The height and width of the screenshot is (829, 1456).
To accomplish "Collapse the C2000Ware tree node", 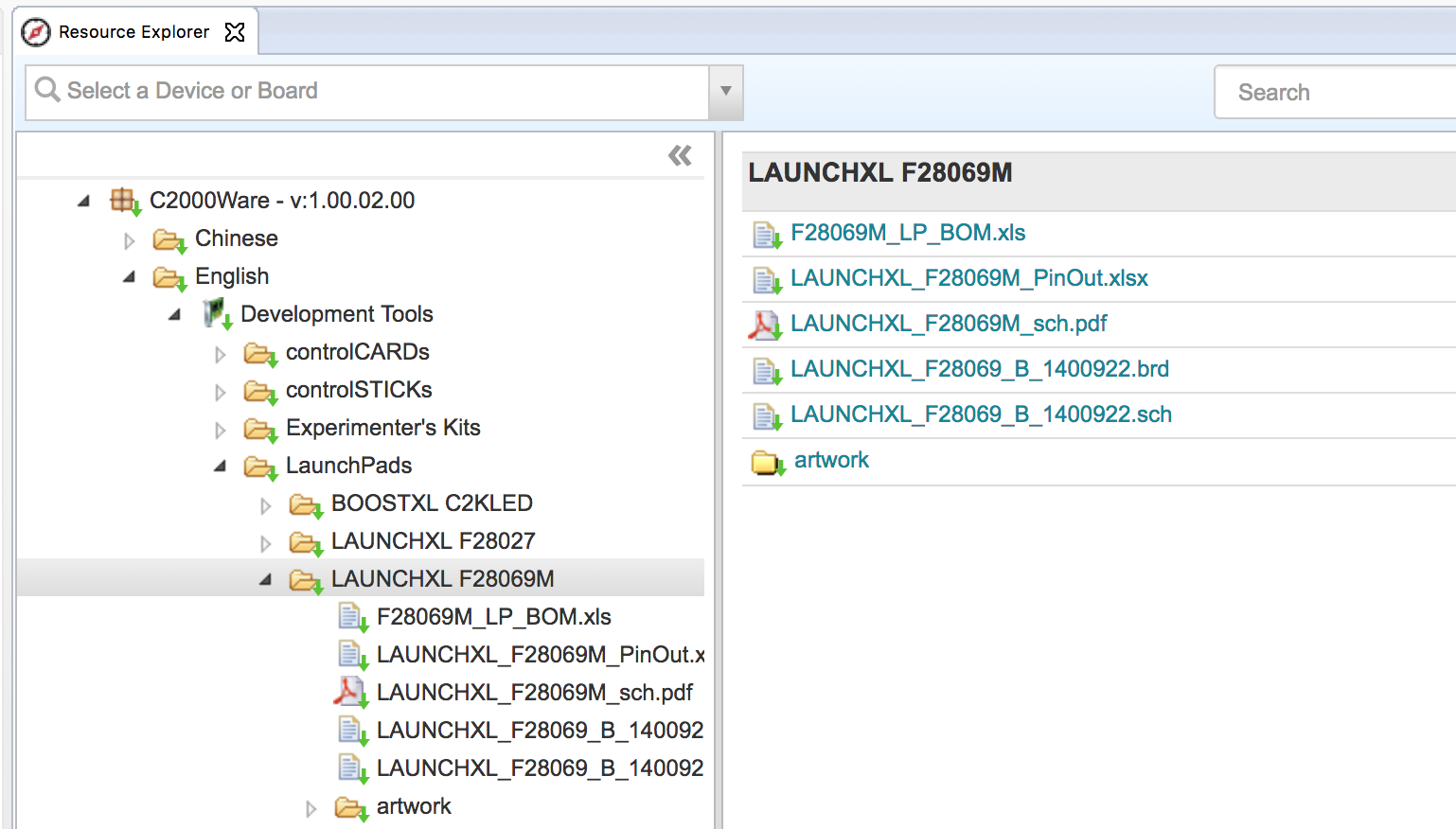I will (84, 201).
